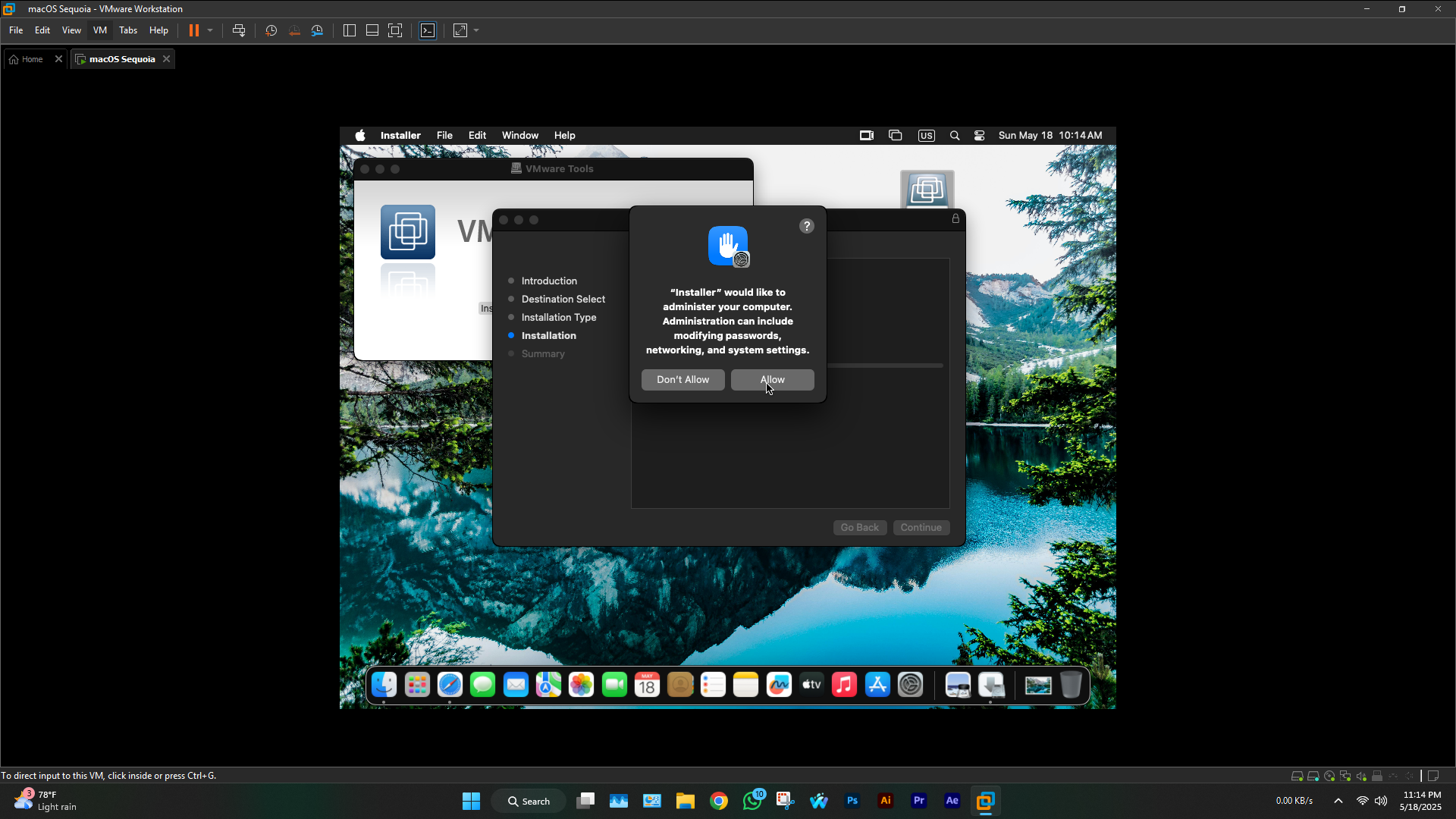1456x819 pixels.
Task: Click the installer lock icon
Action: click(x=955, y=219)
